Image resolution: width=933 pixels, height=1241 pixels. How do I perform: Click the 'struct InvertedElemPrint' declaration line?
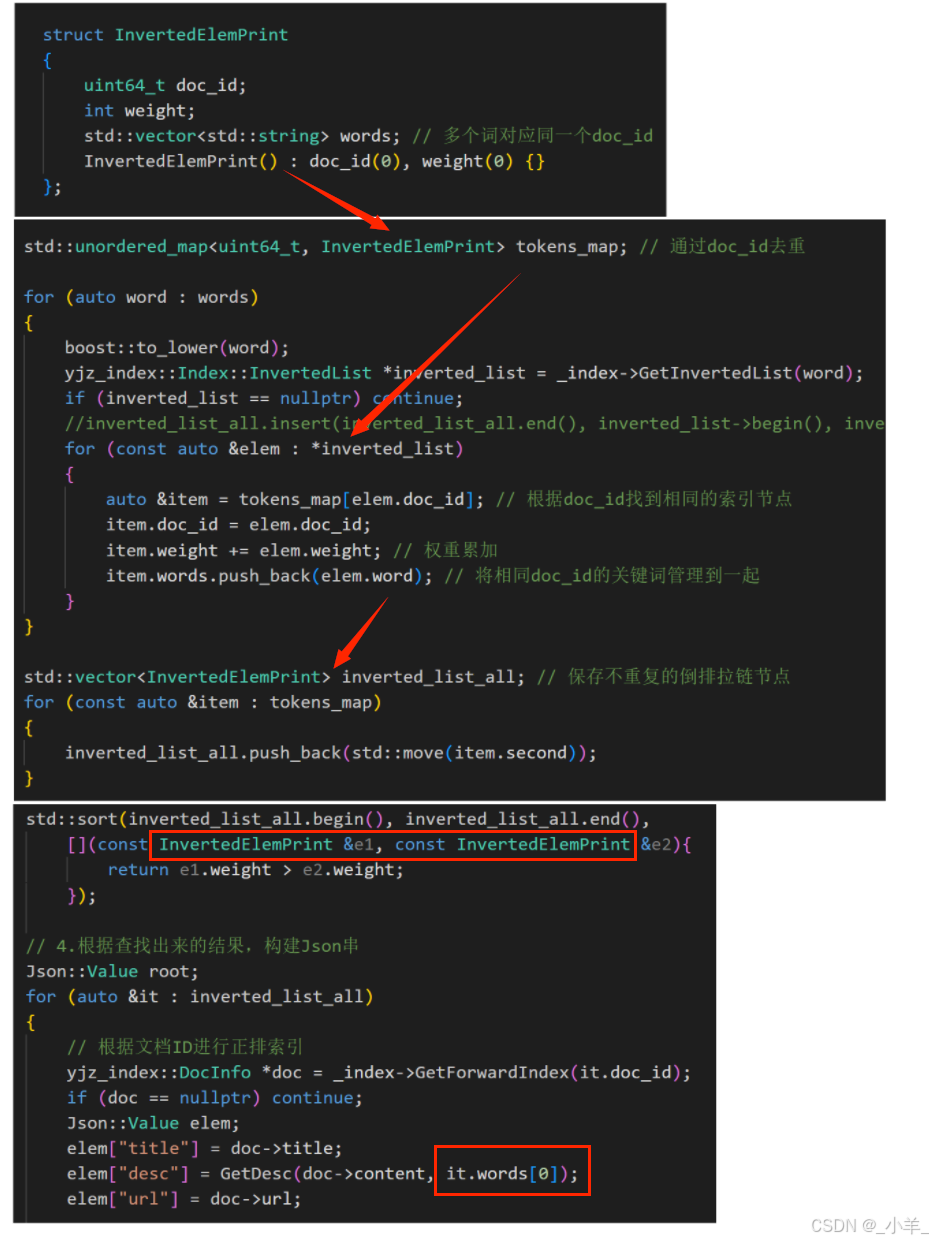pyautogui.click(x=165, y=35)
